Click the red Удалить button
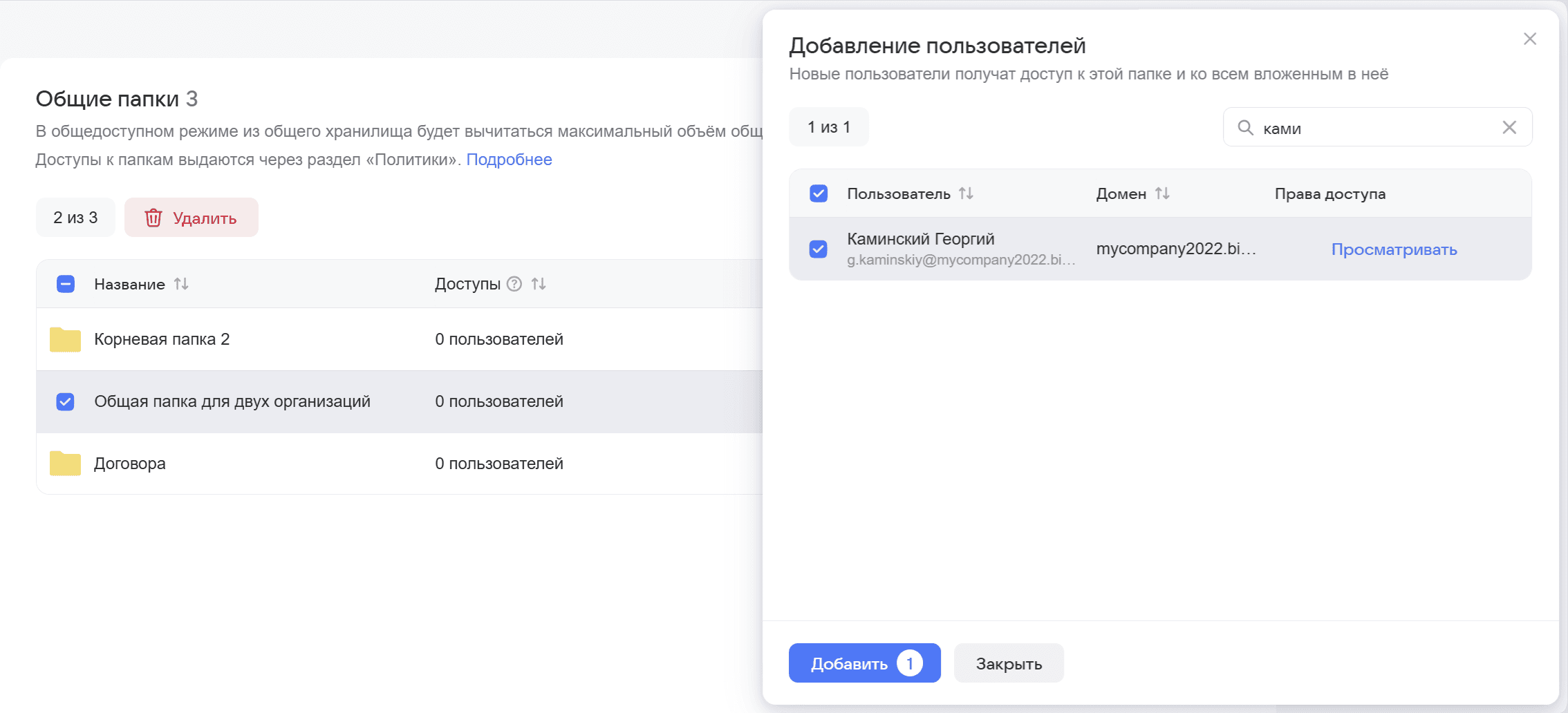Viewport: 1568px width, 713px height. pos(192,218)
